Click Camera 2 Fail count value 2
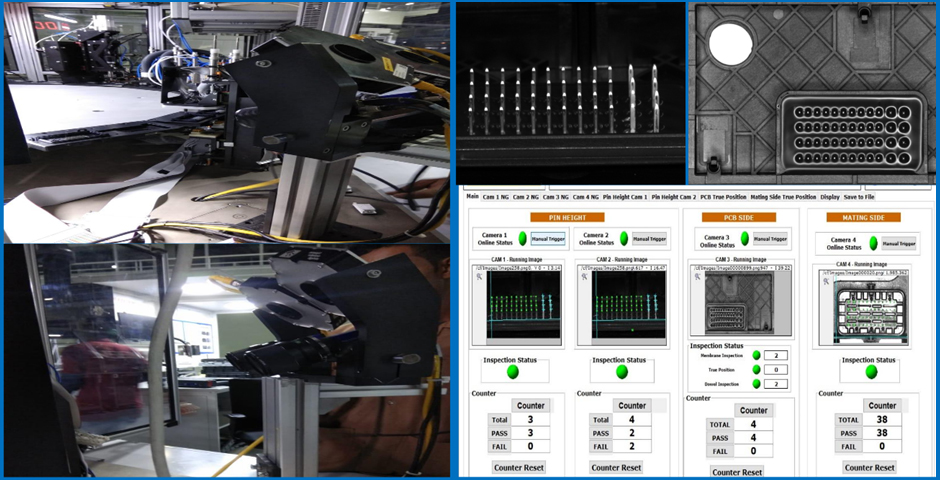 632,446
